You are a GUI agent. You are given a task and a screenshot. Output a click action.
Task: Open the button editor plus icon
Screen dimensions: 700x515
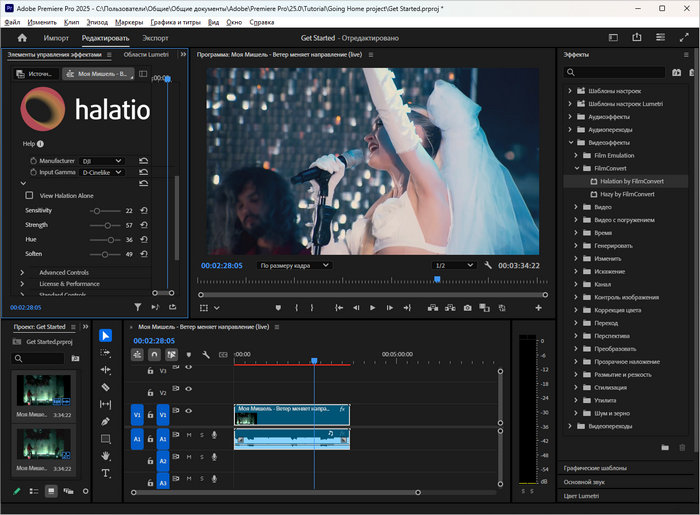(x=538, y=308)
